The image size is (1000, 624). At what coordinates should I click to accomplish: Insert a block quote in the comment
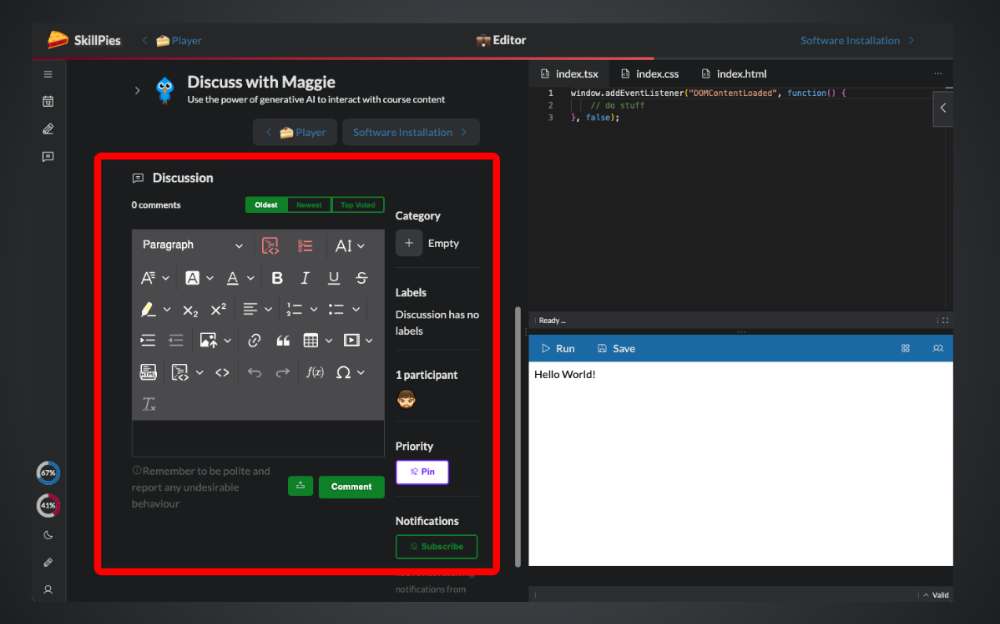pyautogui.click(x=283, y=340)
